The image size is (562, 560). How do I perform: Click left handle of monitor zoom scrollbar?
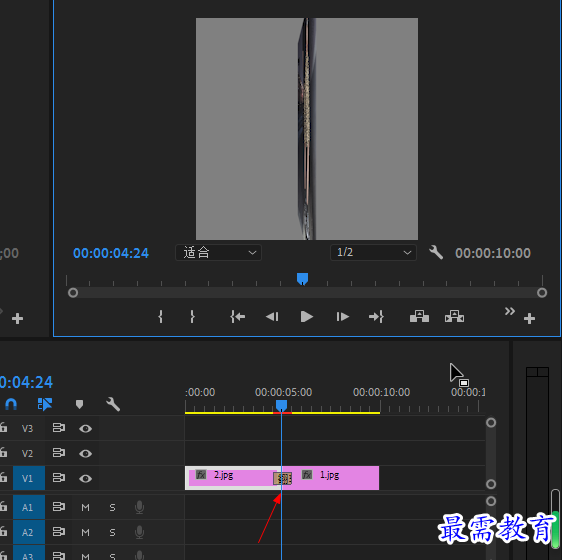pos(73,293)
